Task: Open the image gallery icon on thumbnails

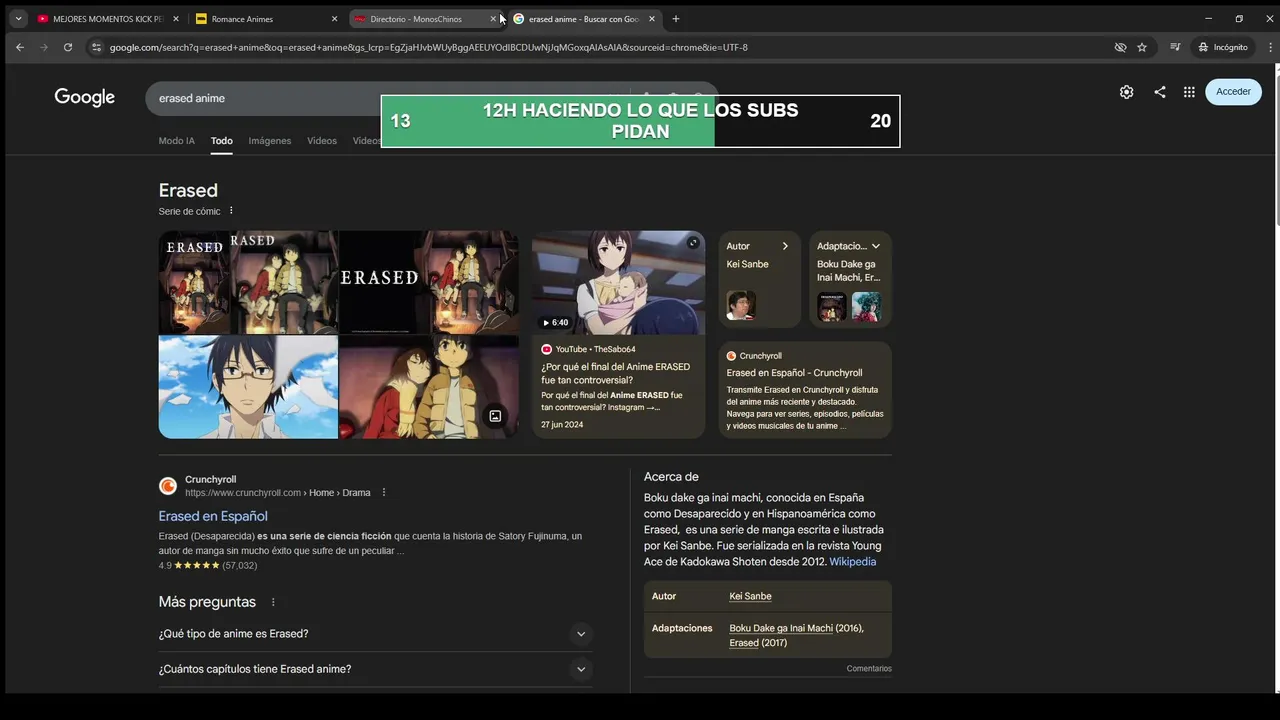Action: 495,416
